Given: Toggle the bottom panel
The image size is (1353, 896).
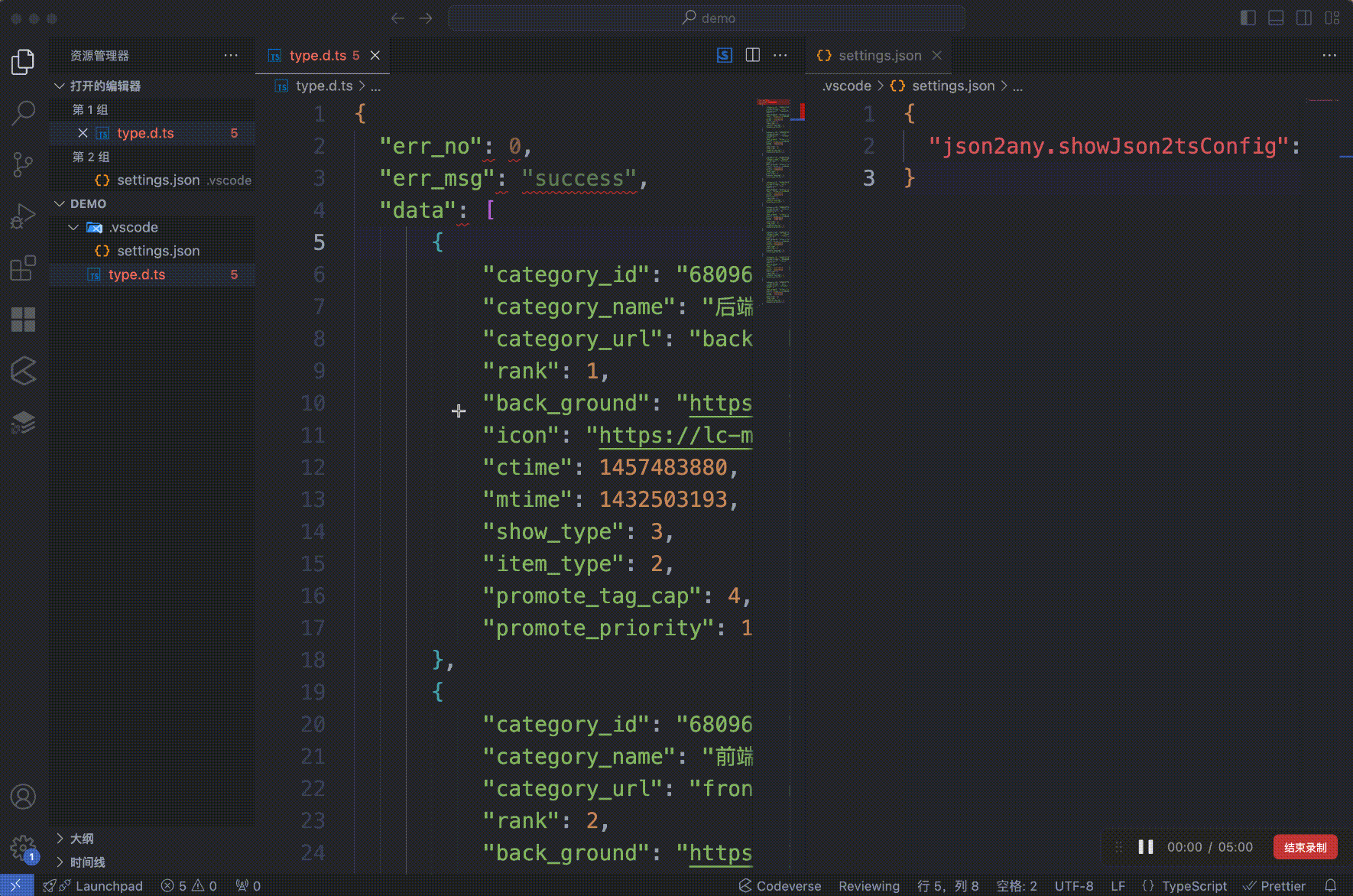Looking at the screenshot, I should (1276, 18).
